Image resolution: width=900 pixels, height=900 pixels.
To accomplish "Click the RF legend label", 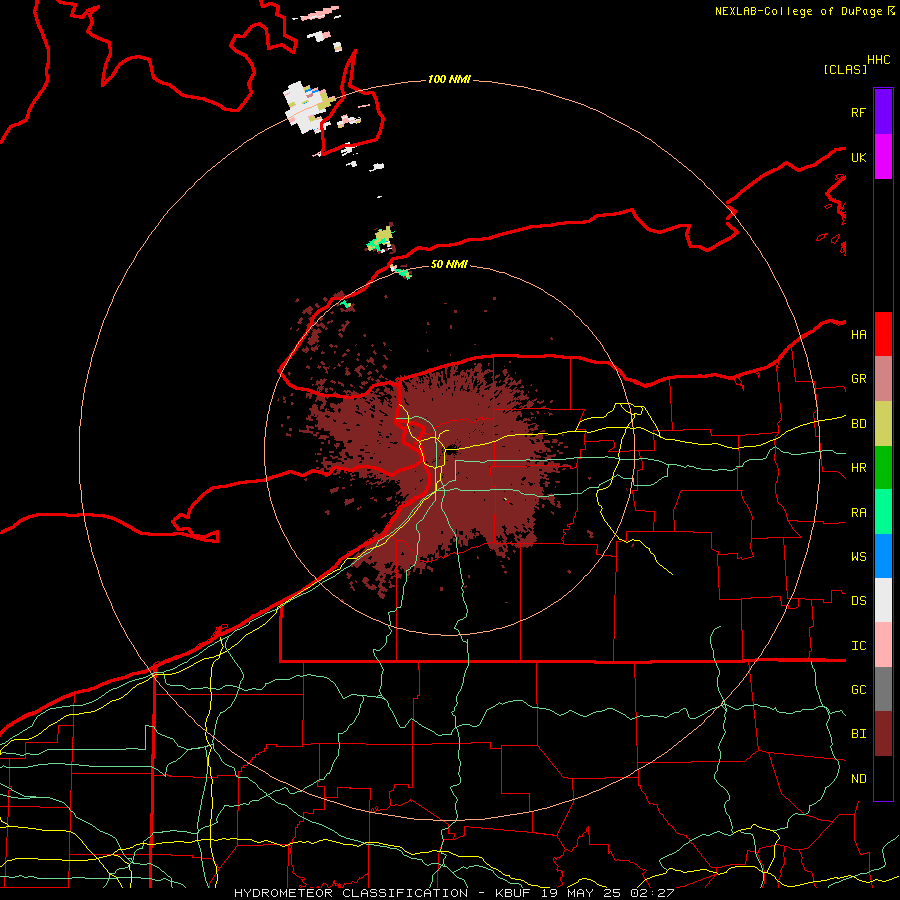I will tap(858, 112).
